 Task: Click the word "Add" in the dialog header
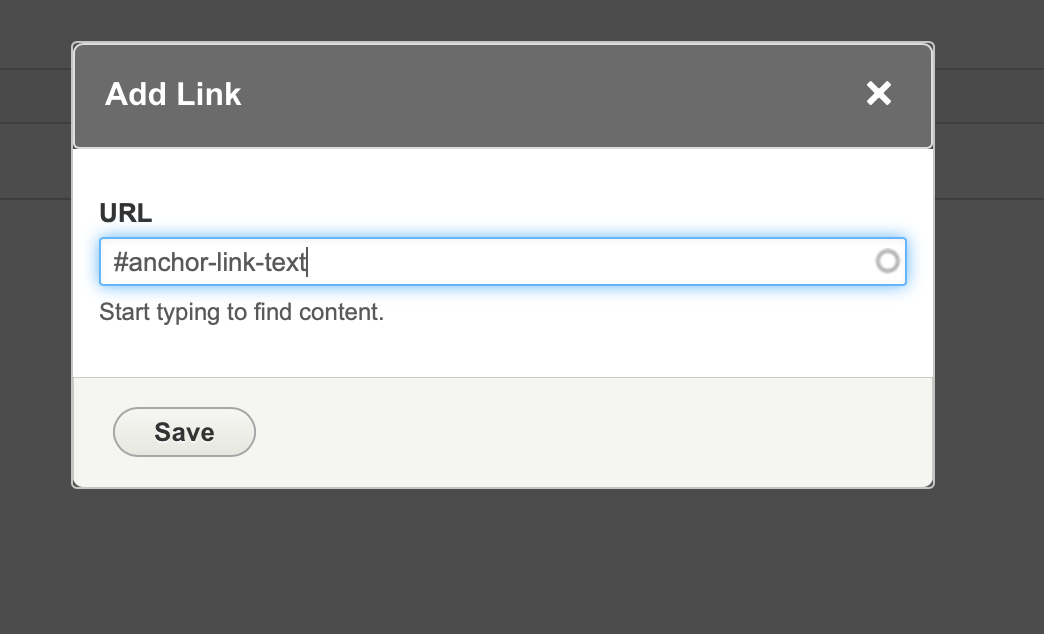point(135,95)
